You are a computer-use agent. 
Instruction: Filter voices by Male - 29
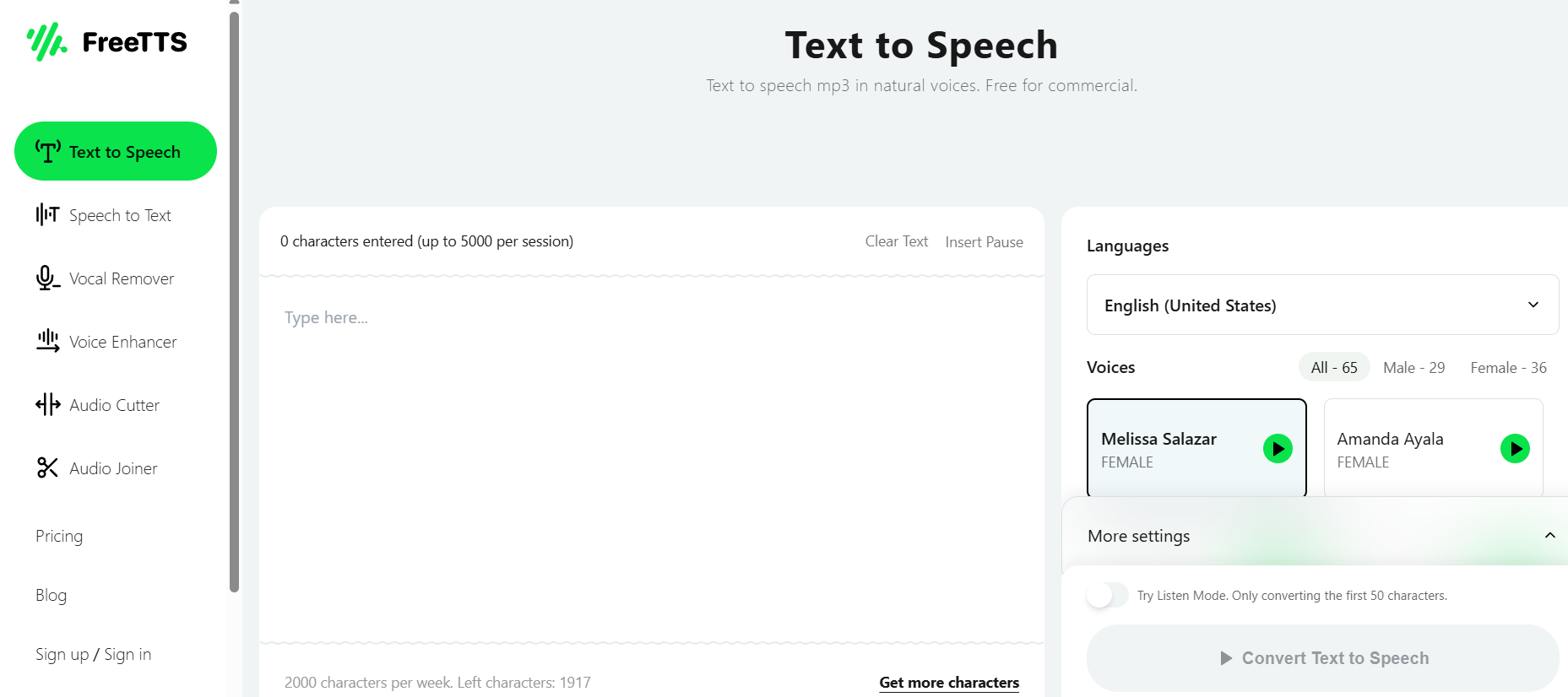(x=1414, y=367)
